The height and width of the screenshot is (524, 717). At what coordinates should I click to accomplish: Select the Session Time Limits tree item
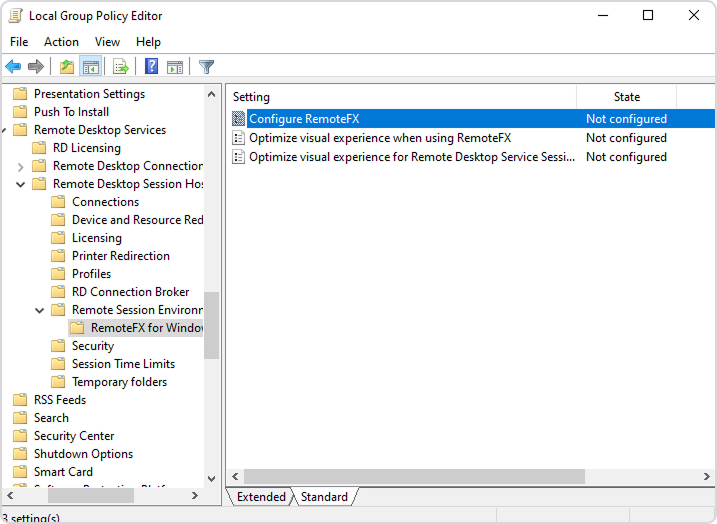click(123, 364)
